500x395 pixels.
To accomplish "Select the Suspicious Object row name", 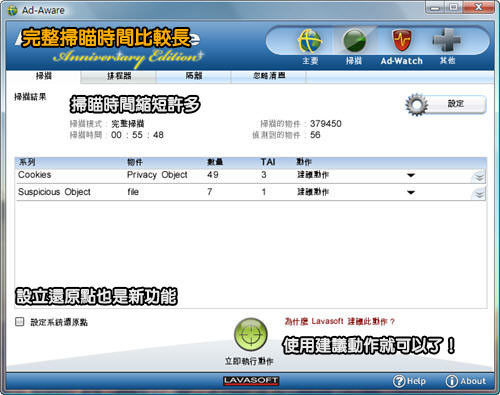I will (54, 192).
